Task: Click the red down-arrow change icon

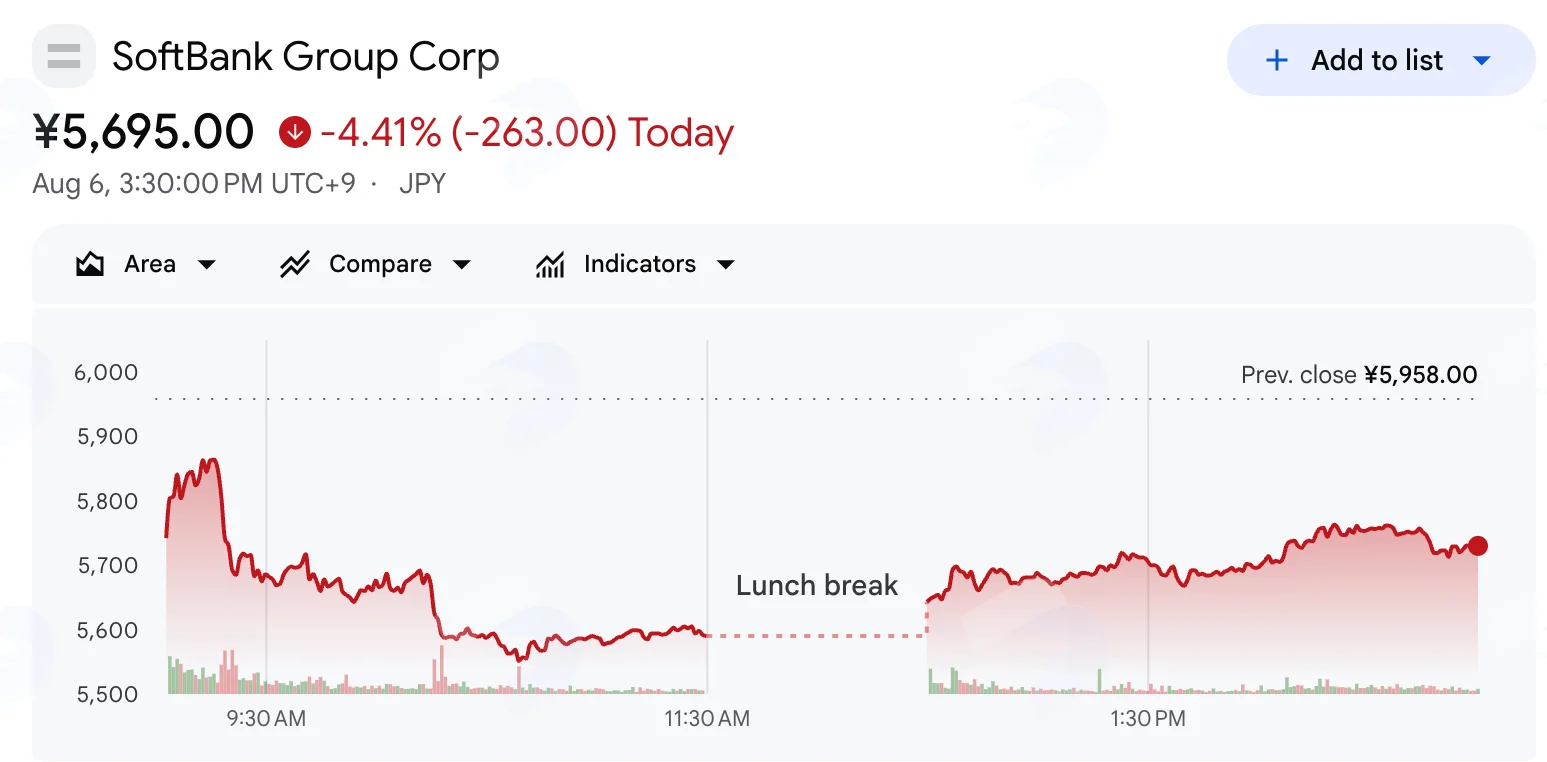Action: point(295,132)
